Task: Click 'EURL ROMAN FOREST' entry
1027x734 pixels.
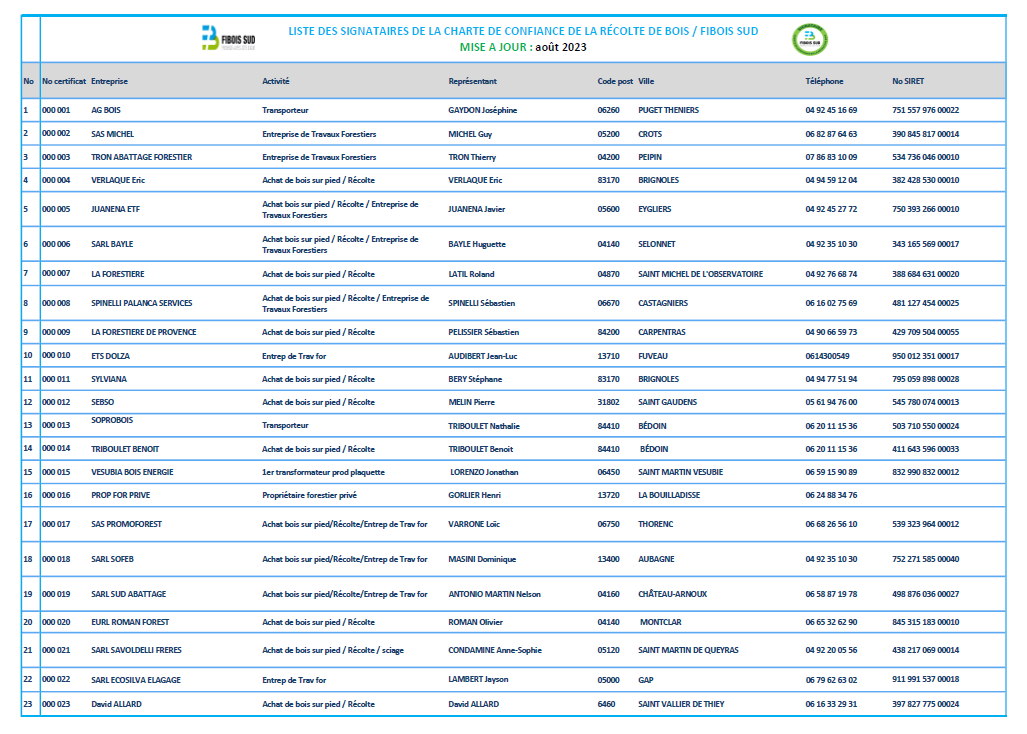Action: (130, 622)
